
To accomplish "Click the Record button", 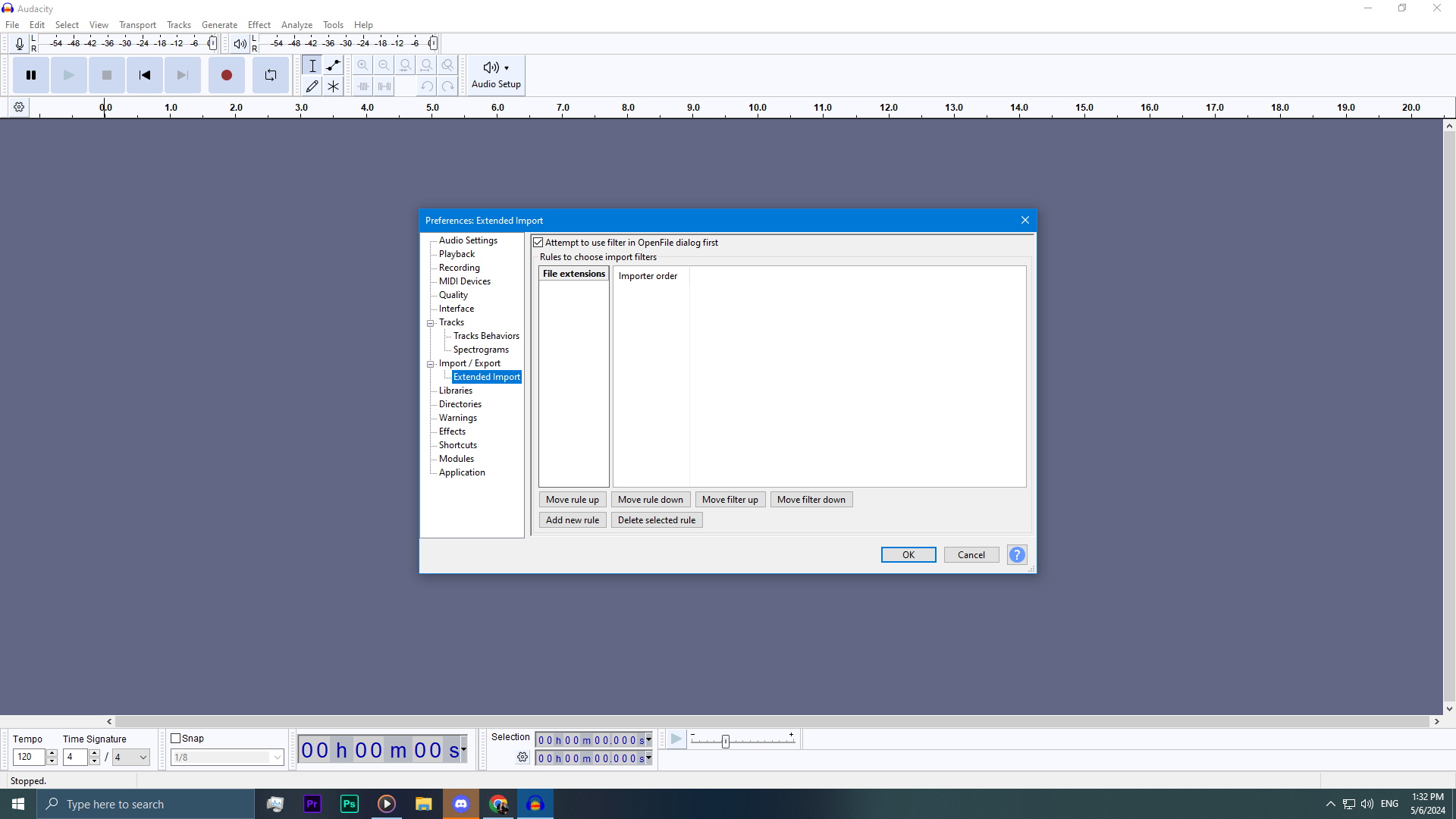I will (226, 75).
